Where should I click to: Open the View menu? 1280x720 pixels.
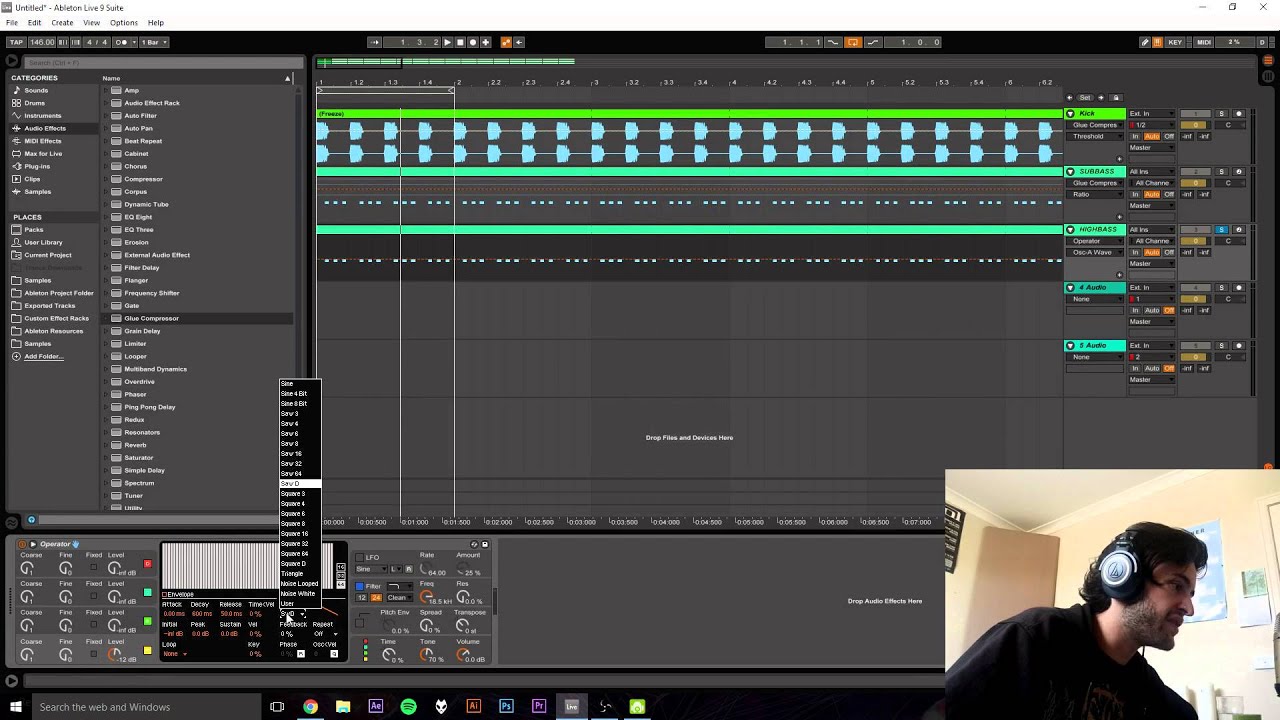point(91,22)
